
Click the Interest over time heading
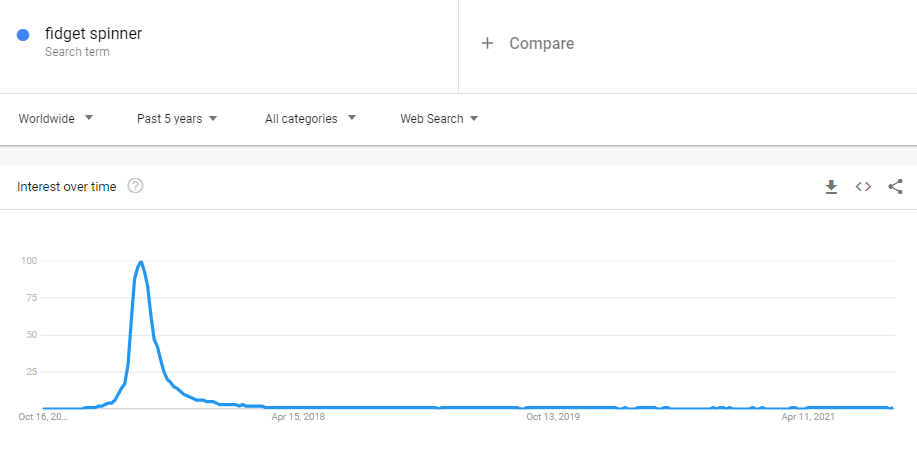(x=67, y=187)
